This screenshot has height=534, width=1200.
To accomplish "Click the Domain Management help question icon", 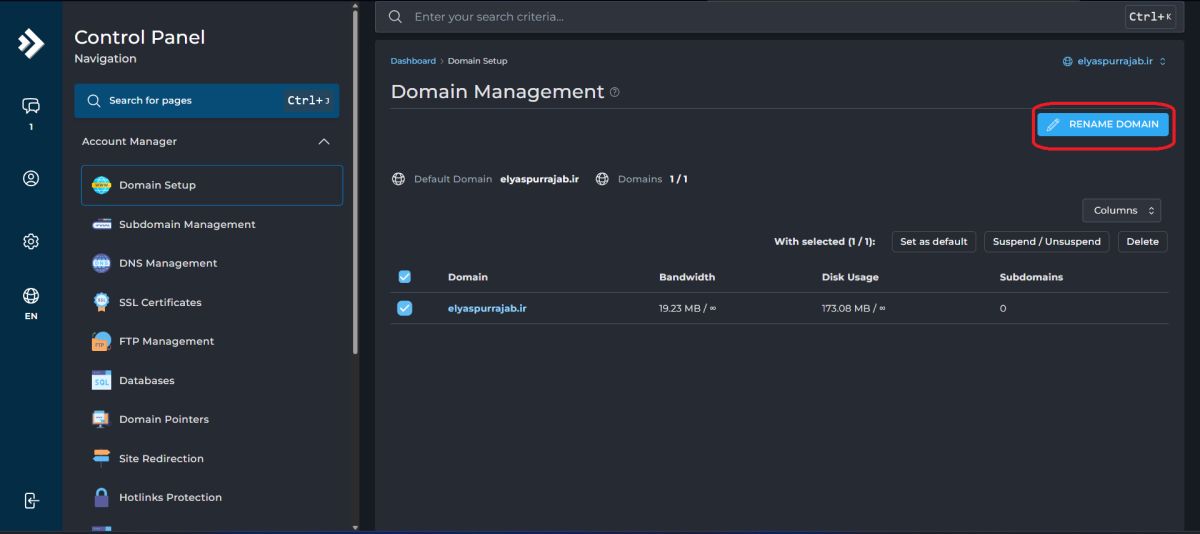I will click(x=614, y=92).
